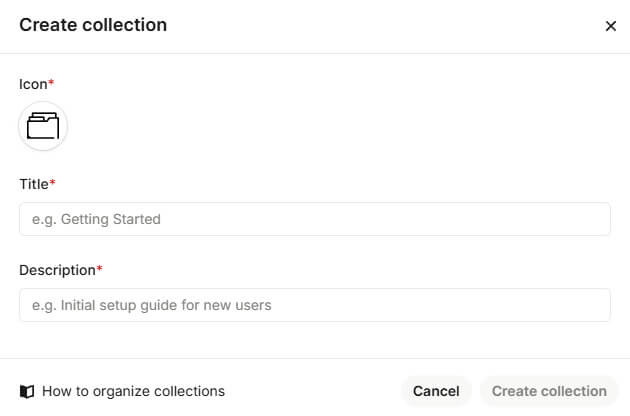Dismiss dialog using the X icon

(610, 26)
